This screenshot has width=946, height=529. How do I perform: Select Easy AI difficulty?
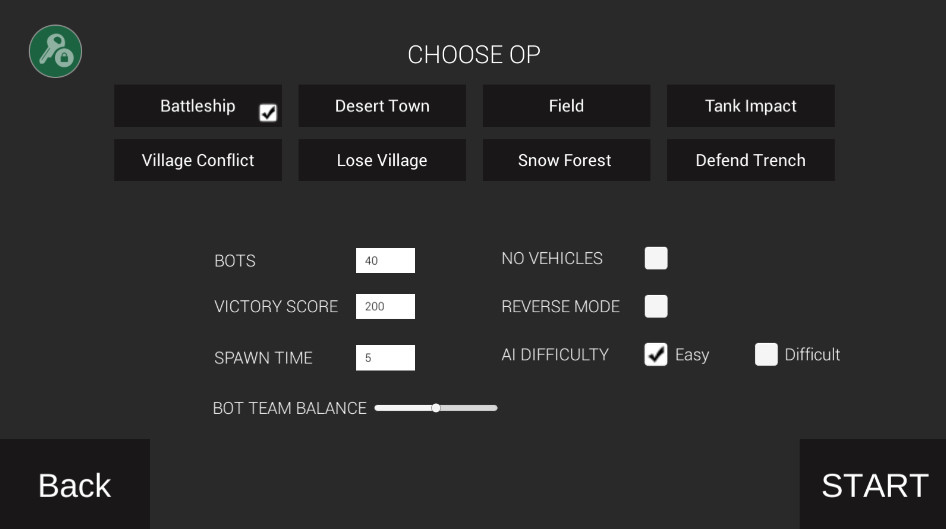[x=656, y=354]
